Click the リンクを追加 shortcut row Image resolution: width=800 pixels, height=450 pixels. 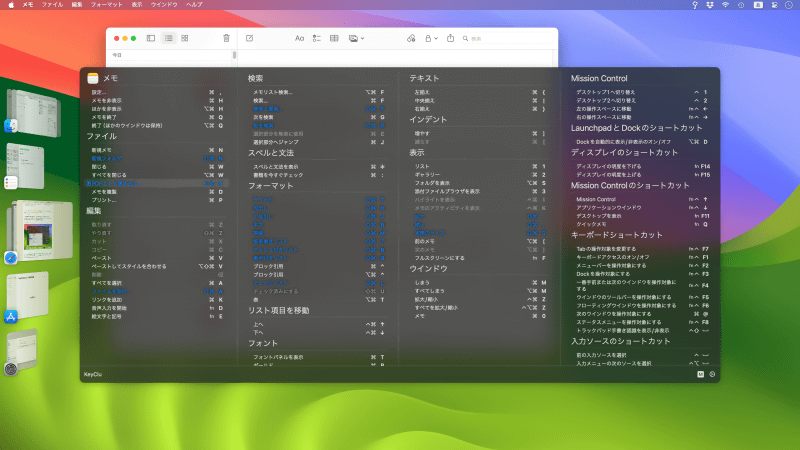pyautogui.click(x=157, y=299)
